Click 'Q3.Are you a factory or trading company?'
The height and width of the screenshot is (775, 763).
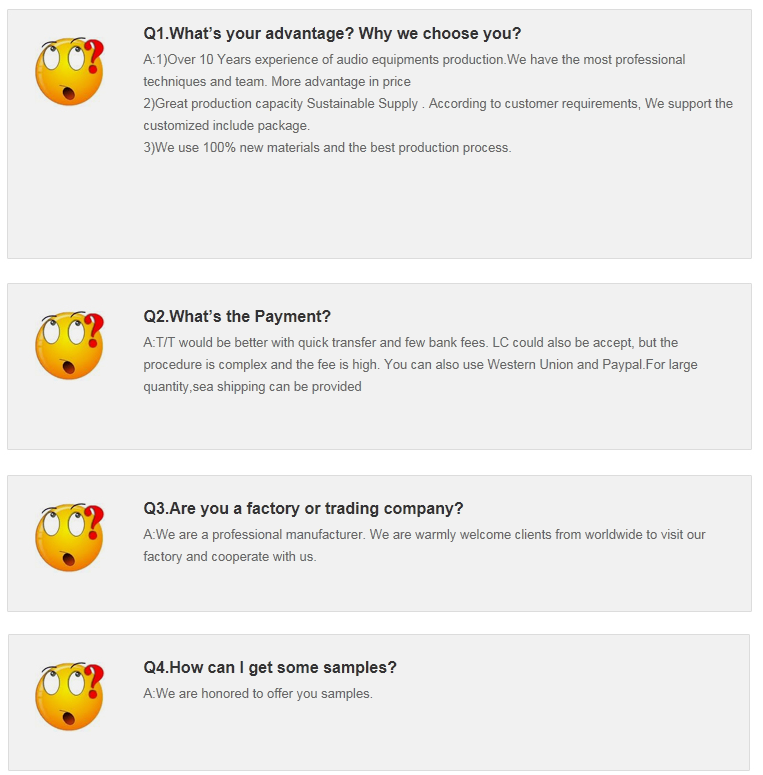pyautogui.click(x=303, y=508)
